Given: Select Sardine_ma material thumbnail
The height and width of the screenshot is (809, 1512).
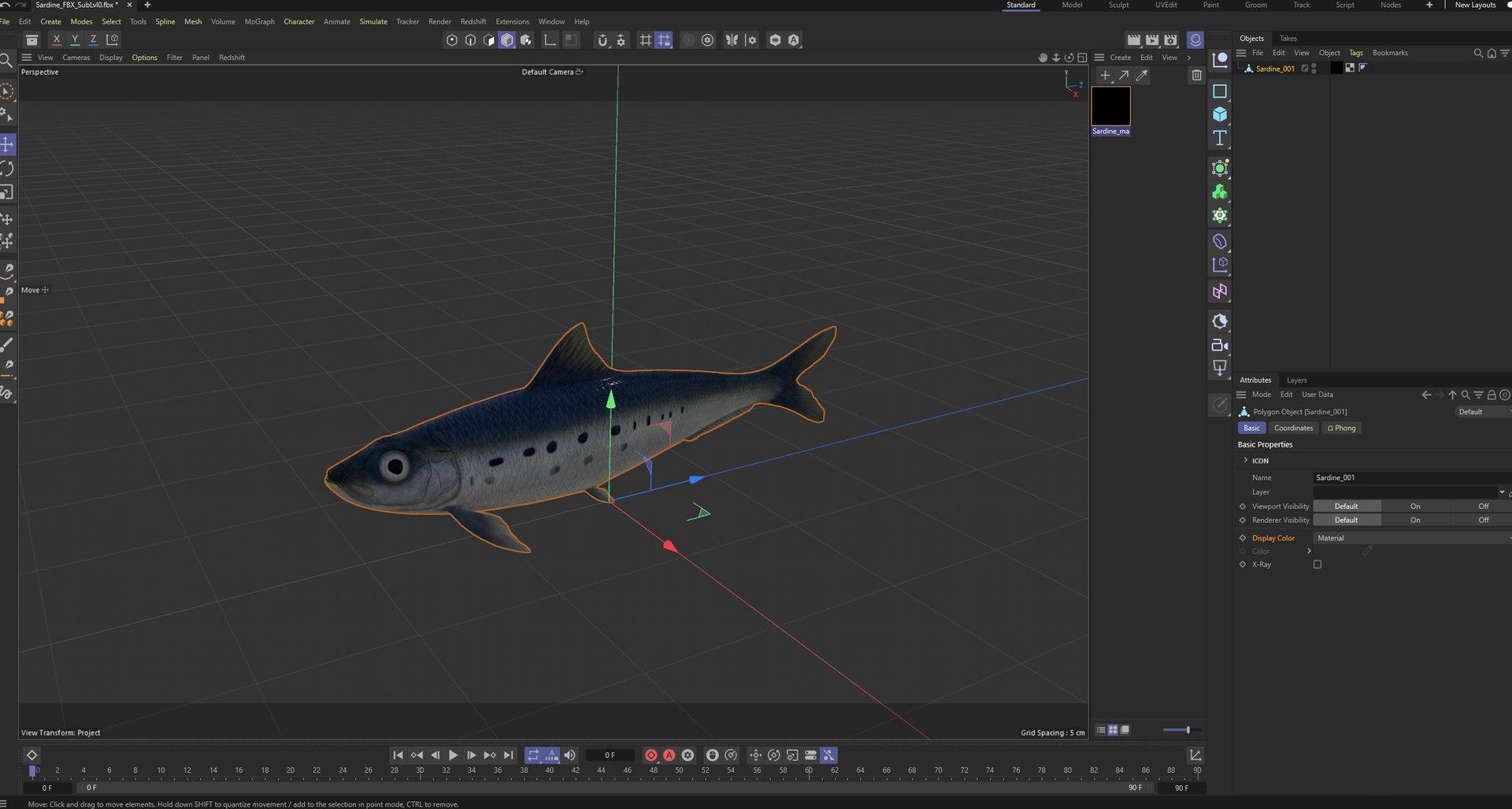Looking at the screenshot, I should tap(1110, 106).
